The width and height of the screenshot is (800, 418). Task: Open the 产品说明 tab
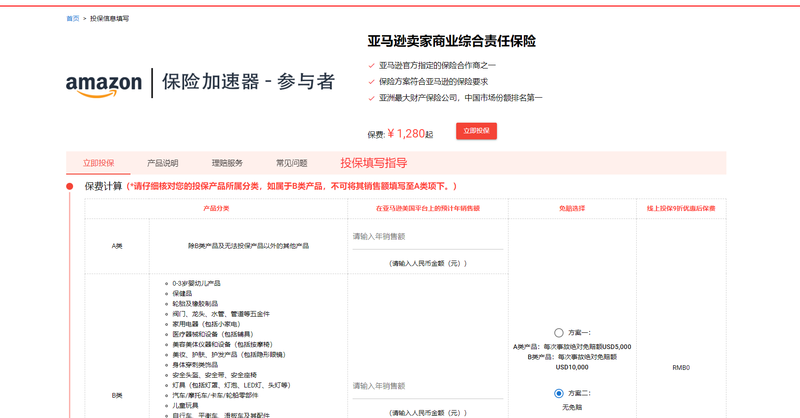162,163
